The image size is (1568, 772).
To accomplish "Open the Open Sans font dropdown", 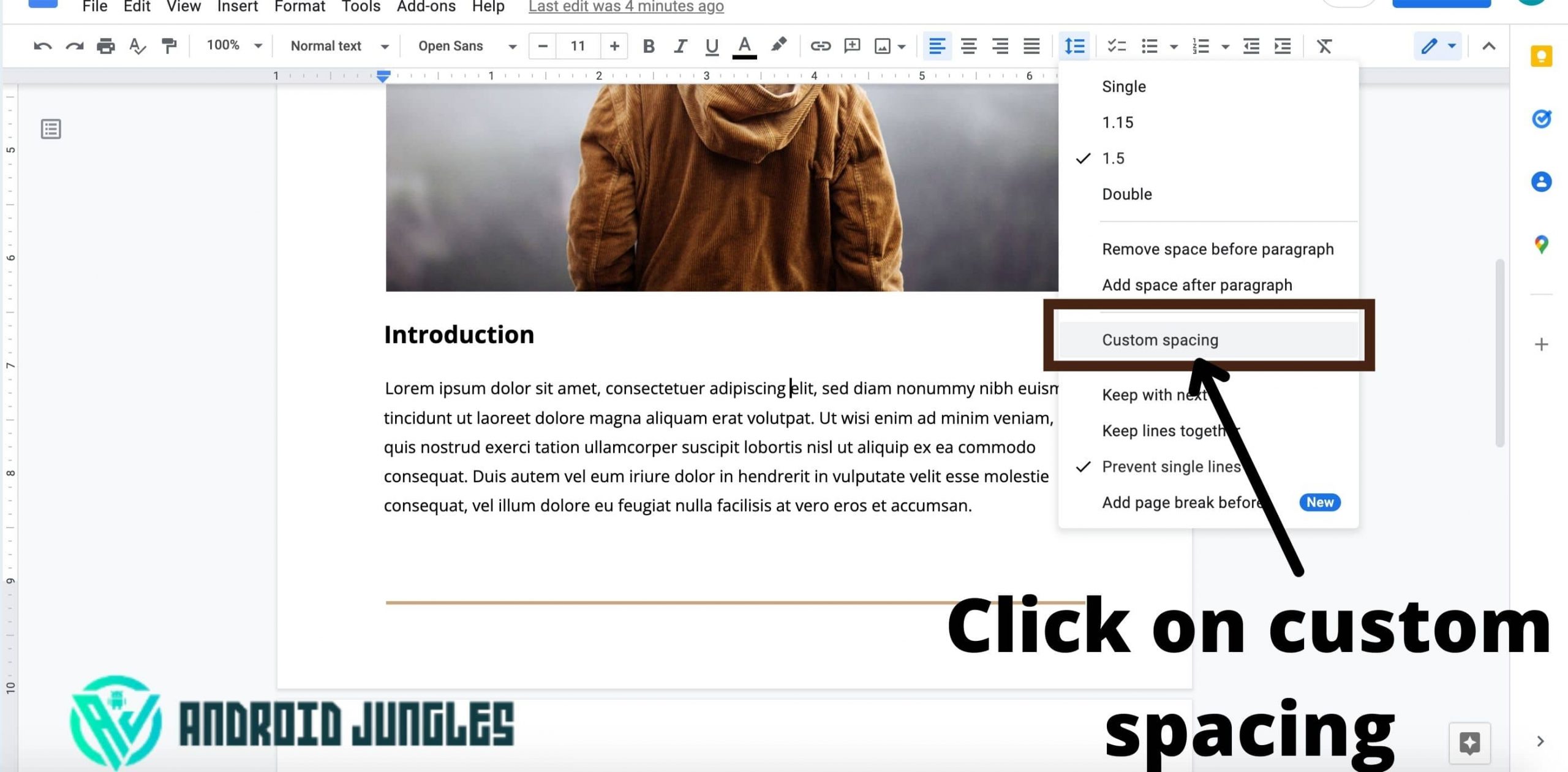I will 467,46.
